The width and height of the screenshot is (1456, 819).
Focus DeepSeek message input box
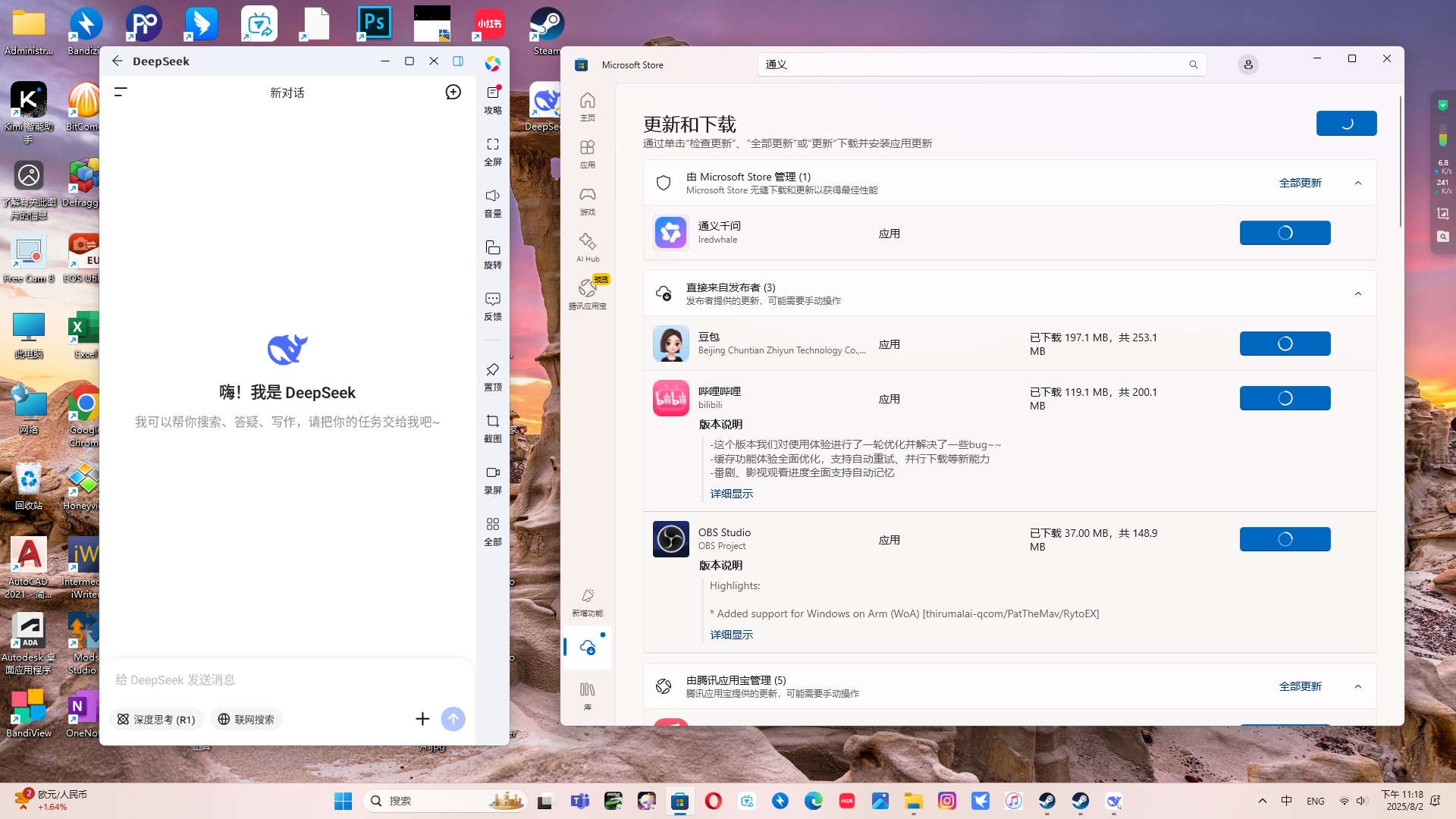(x=287, y=679)
